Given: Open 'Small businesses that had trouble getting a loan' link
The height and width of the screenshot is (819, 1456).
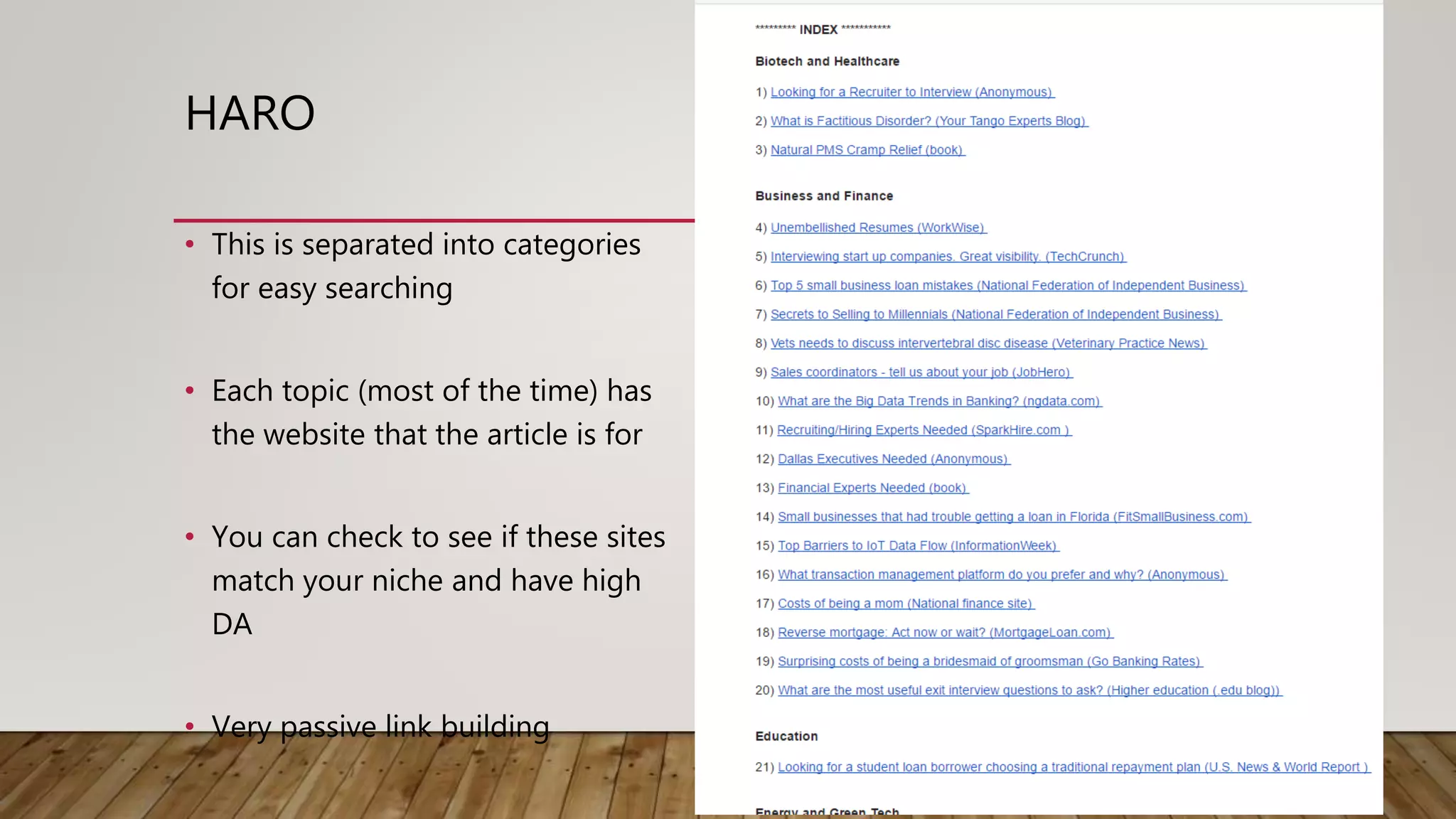Looking at the screenshot, I should (1015, 517).
